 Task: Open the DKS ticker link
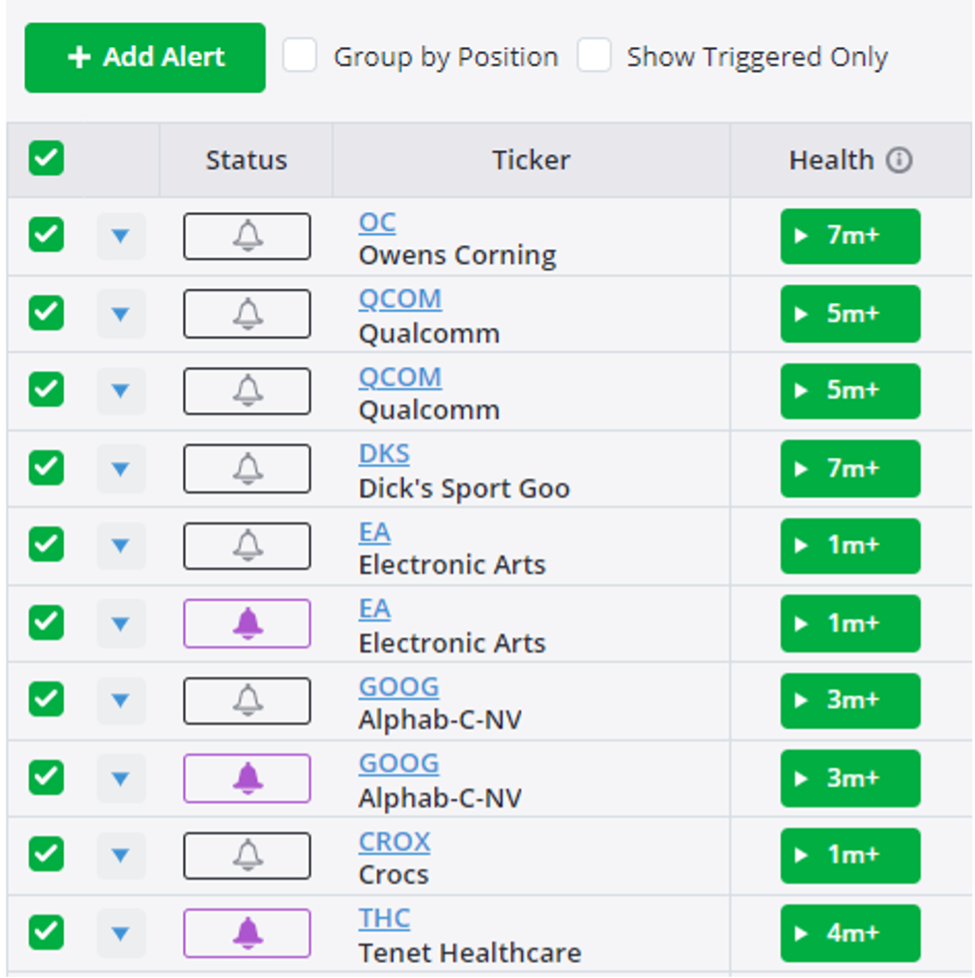[384, 453]
